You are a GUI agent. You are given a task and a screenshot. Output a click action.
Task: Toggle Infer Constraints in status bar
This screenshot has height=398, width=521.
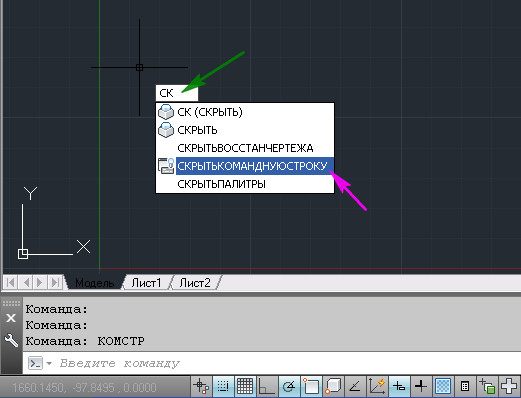tap(201, 386)
